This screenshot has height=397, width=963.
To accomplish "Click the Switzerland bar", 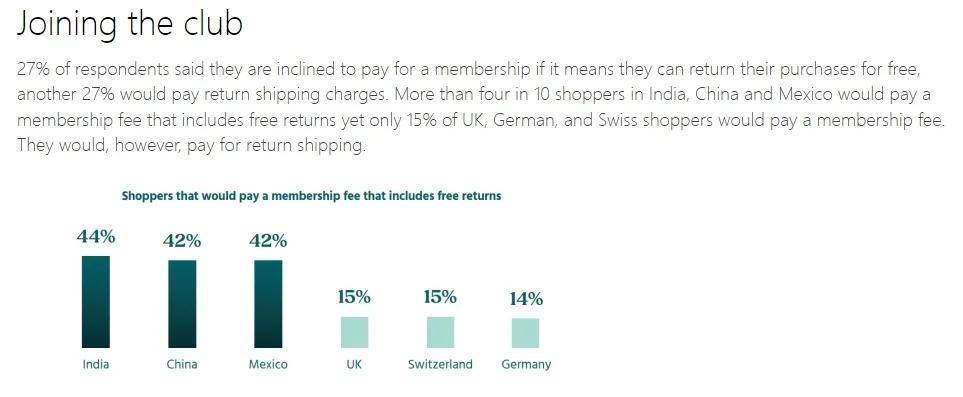I will pos(440,332).
